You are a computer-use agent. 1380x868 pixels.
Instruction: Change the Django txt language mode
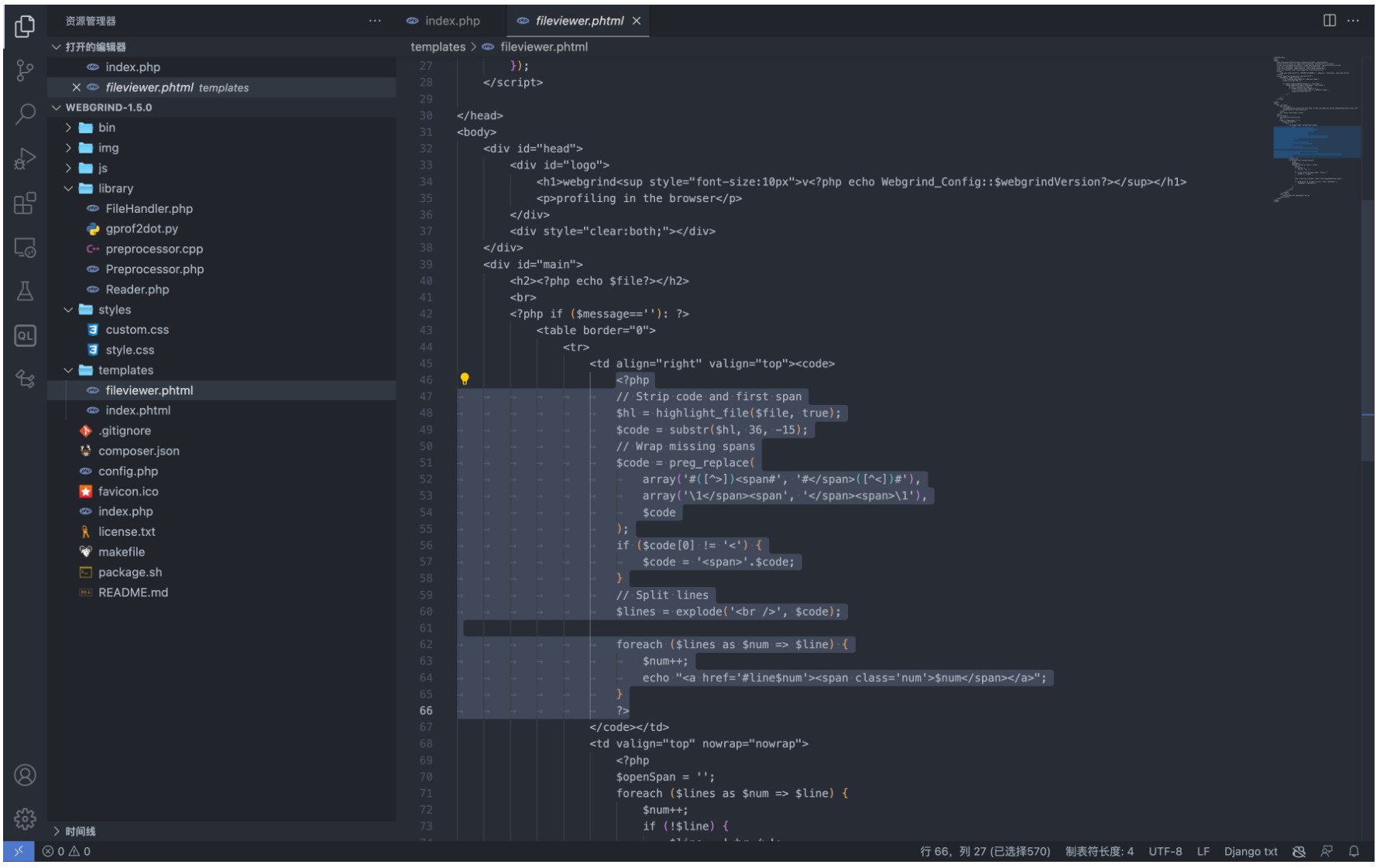point(1250,851)
